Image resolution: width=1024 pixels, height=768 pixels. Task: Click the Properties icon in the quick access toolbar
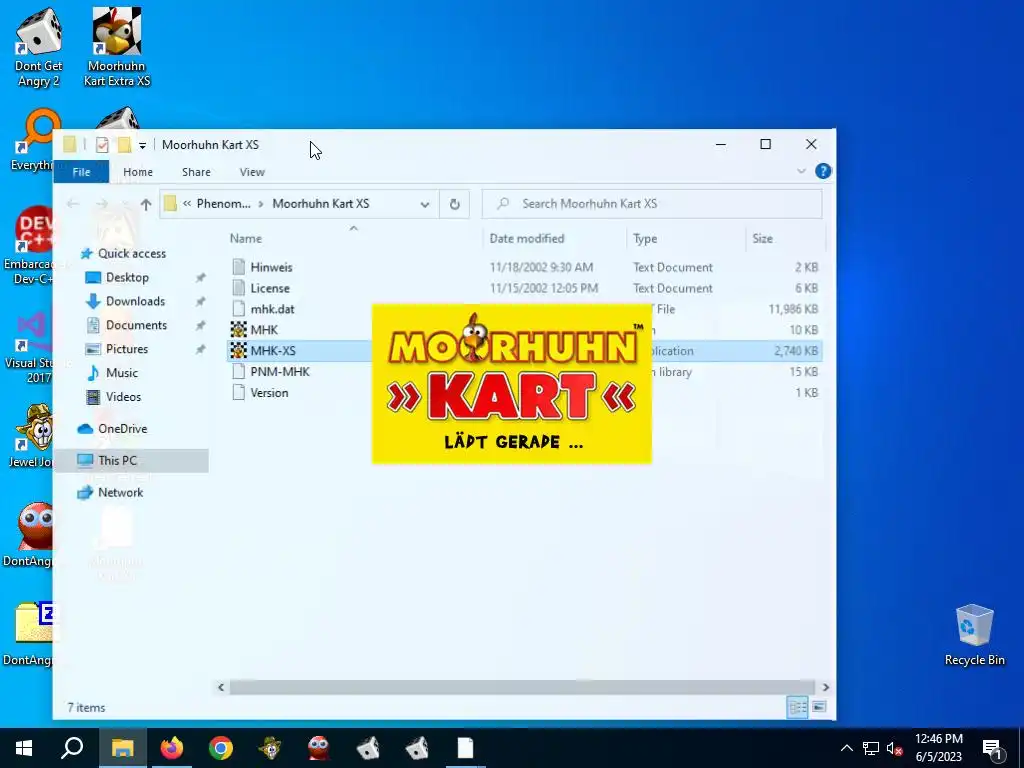point(102,145)
